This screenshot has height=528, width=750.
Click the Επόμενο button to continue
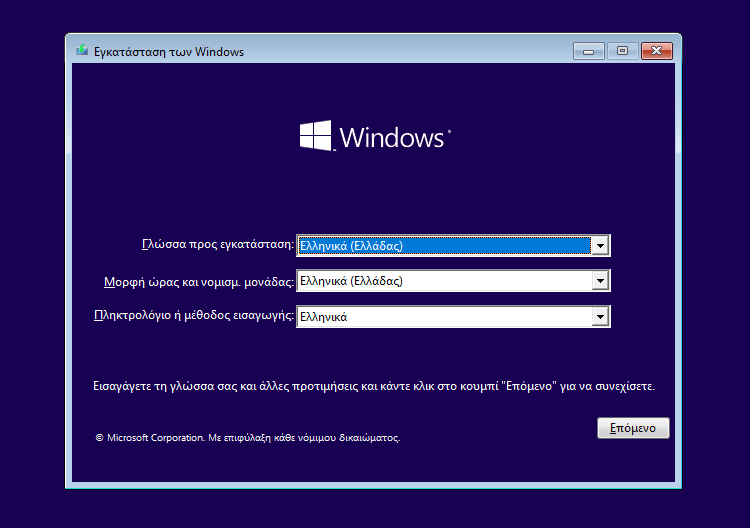pyautogui.click(x=633, y=428)
